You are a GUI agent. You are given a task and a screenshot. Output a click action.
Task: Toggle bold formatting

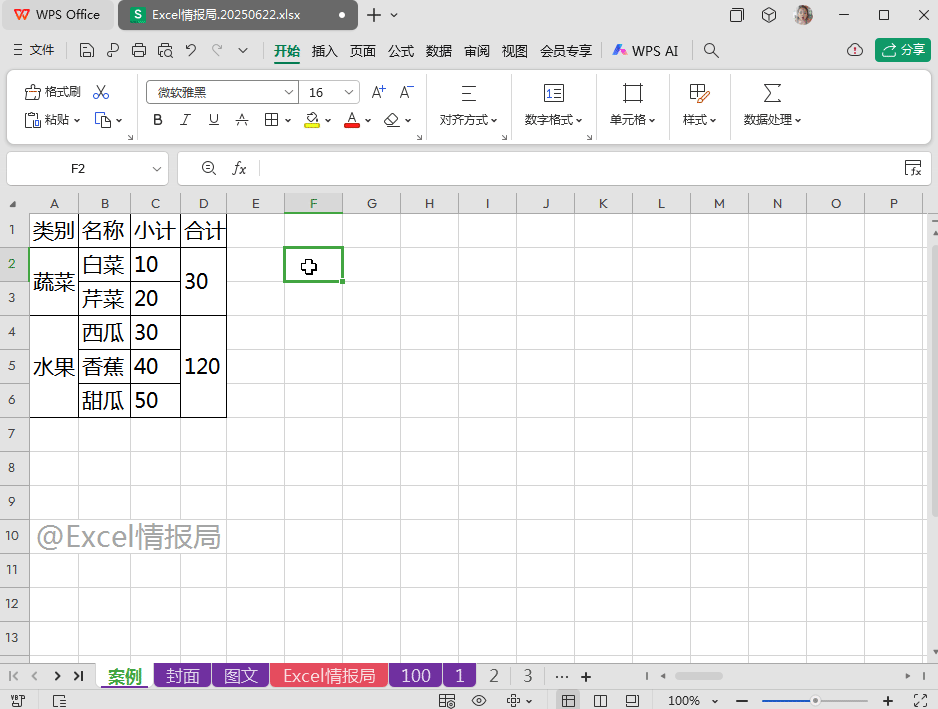[158, 119]
